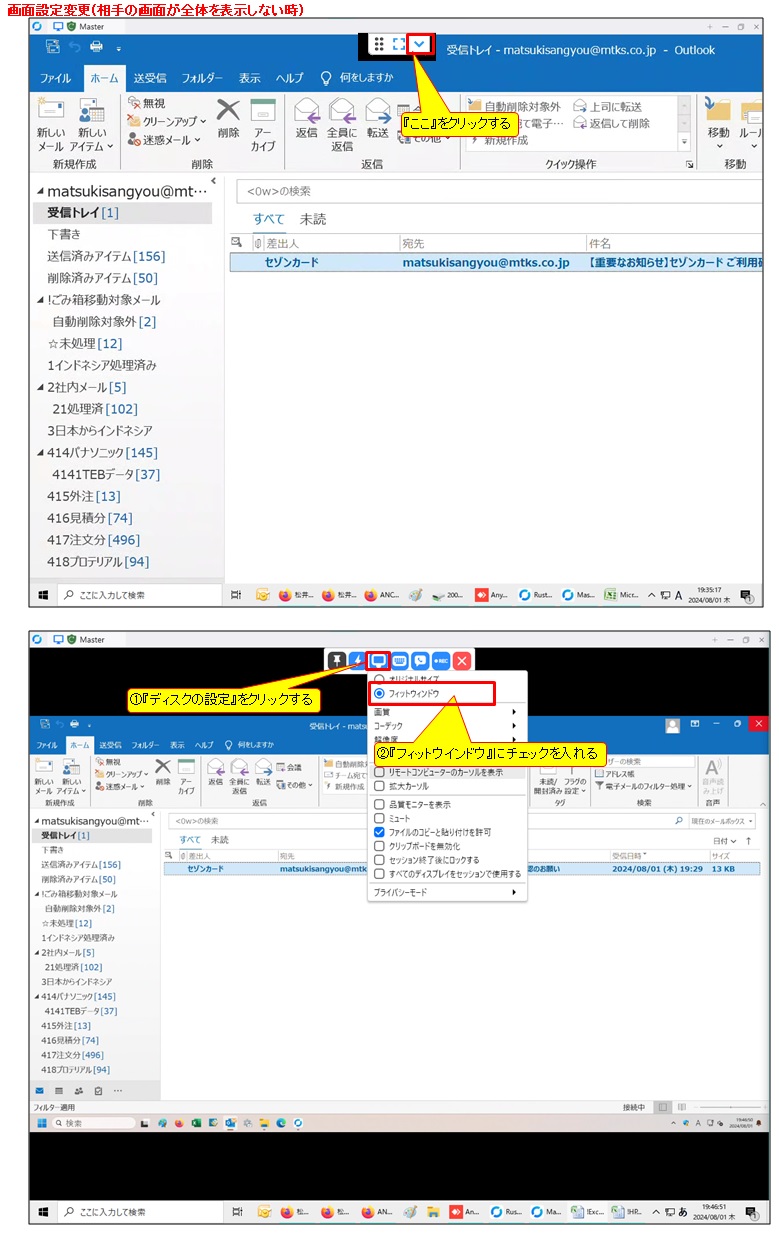Click the calendar icon in Outlook navigation bar
779x1239 pixels.
(59, 1090)
